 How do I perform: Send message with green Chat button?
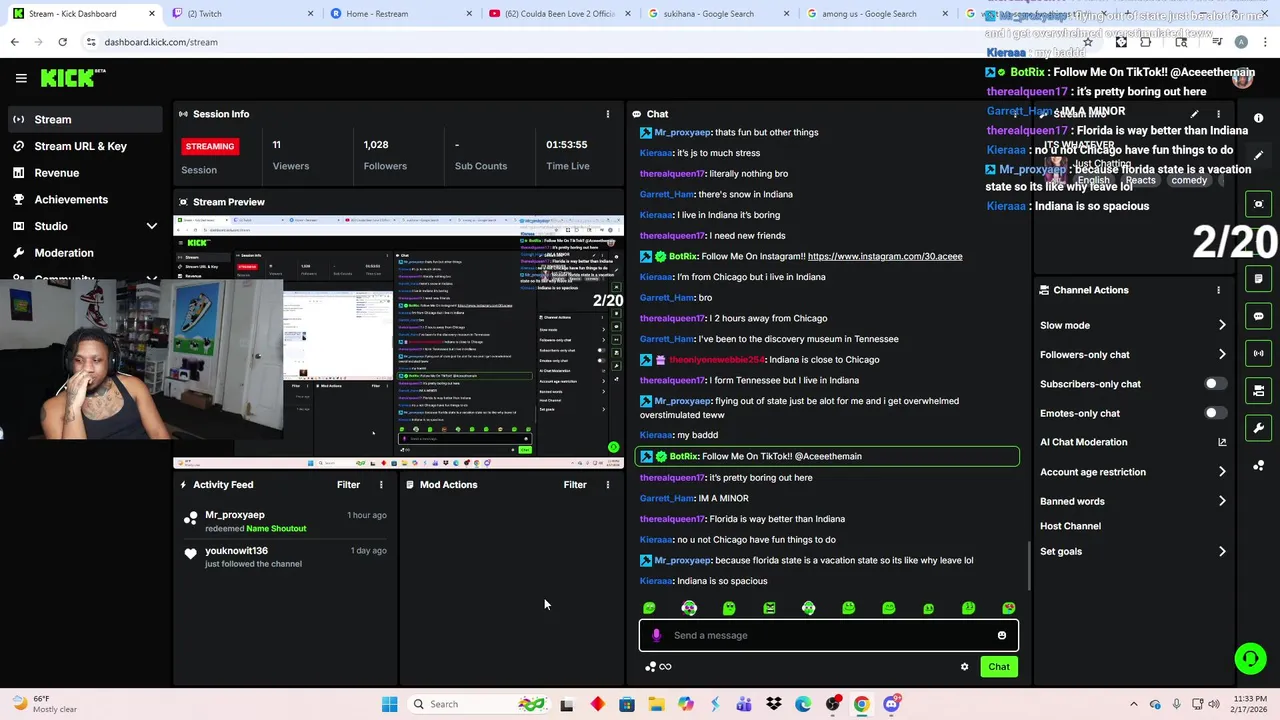tap(998, 667)
